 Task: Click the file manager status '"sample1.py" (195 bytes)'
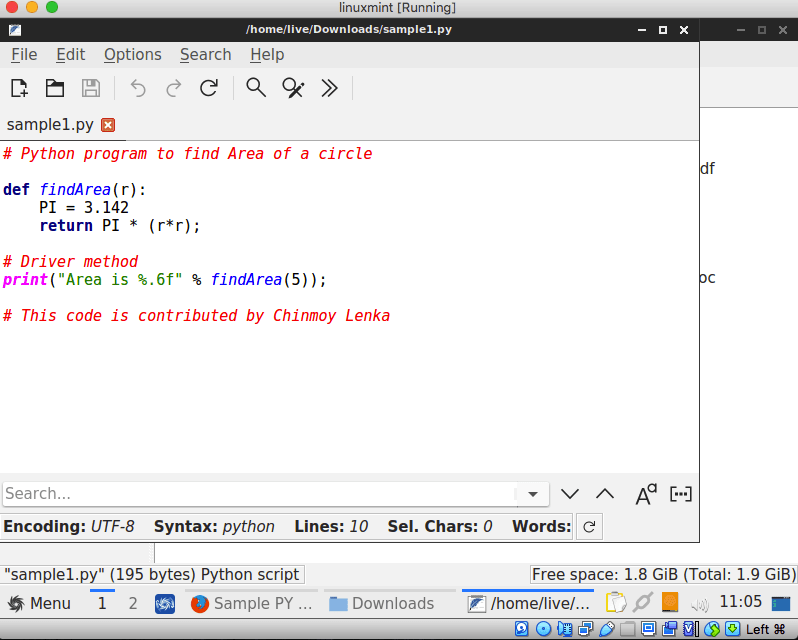click(152, 574)
